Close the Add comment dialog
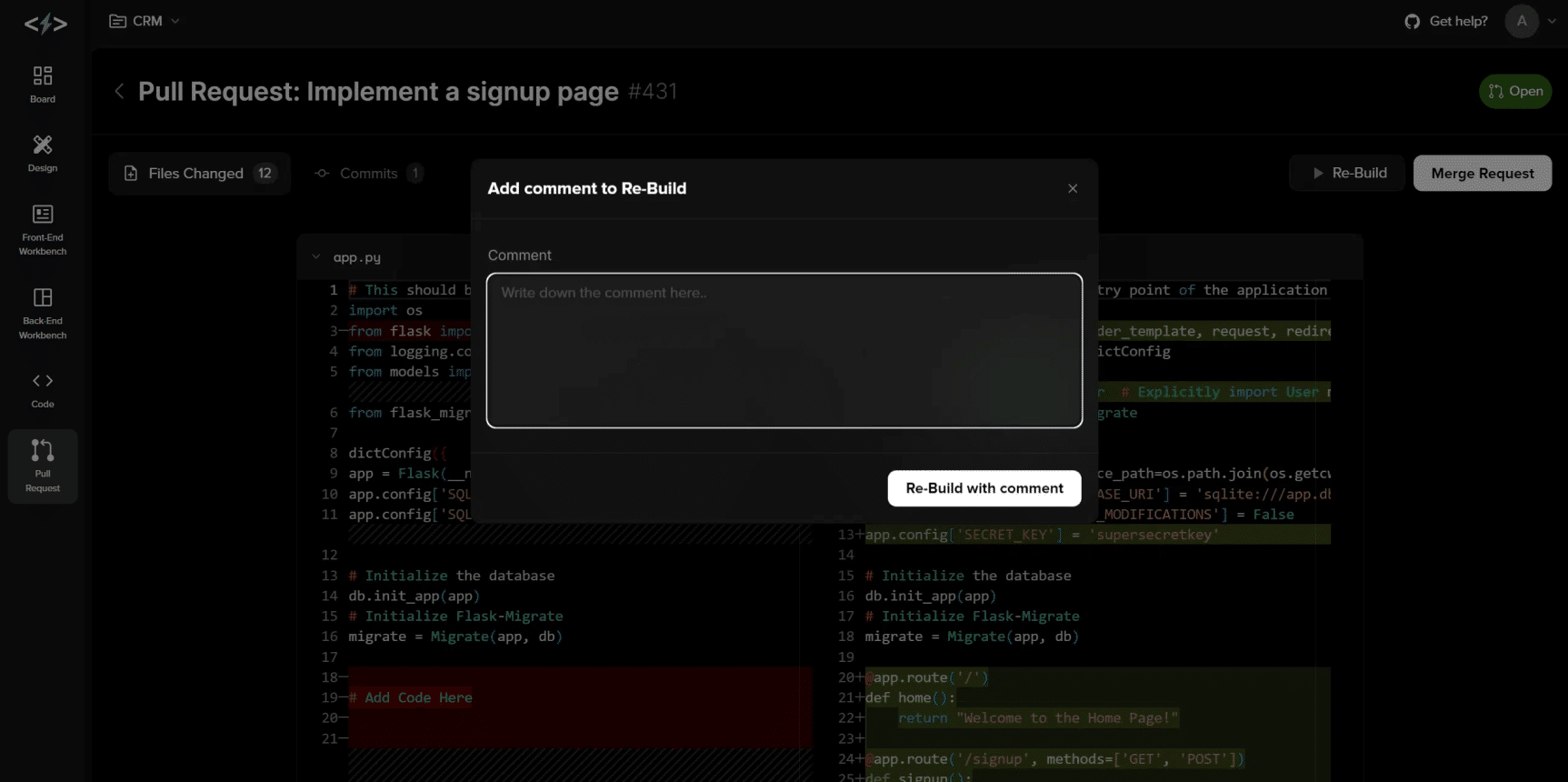 tap(1073, 188)
